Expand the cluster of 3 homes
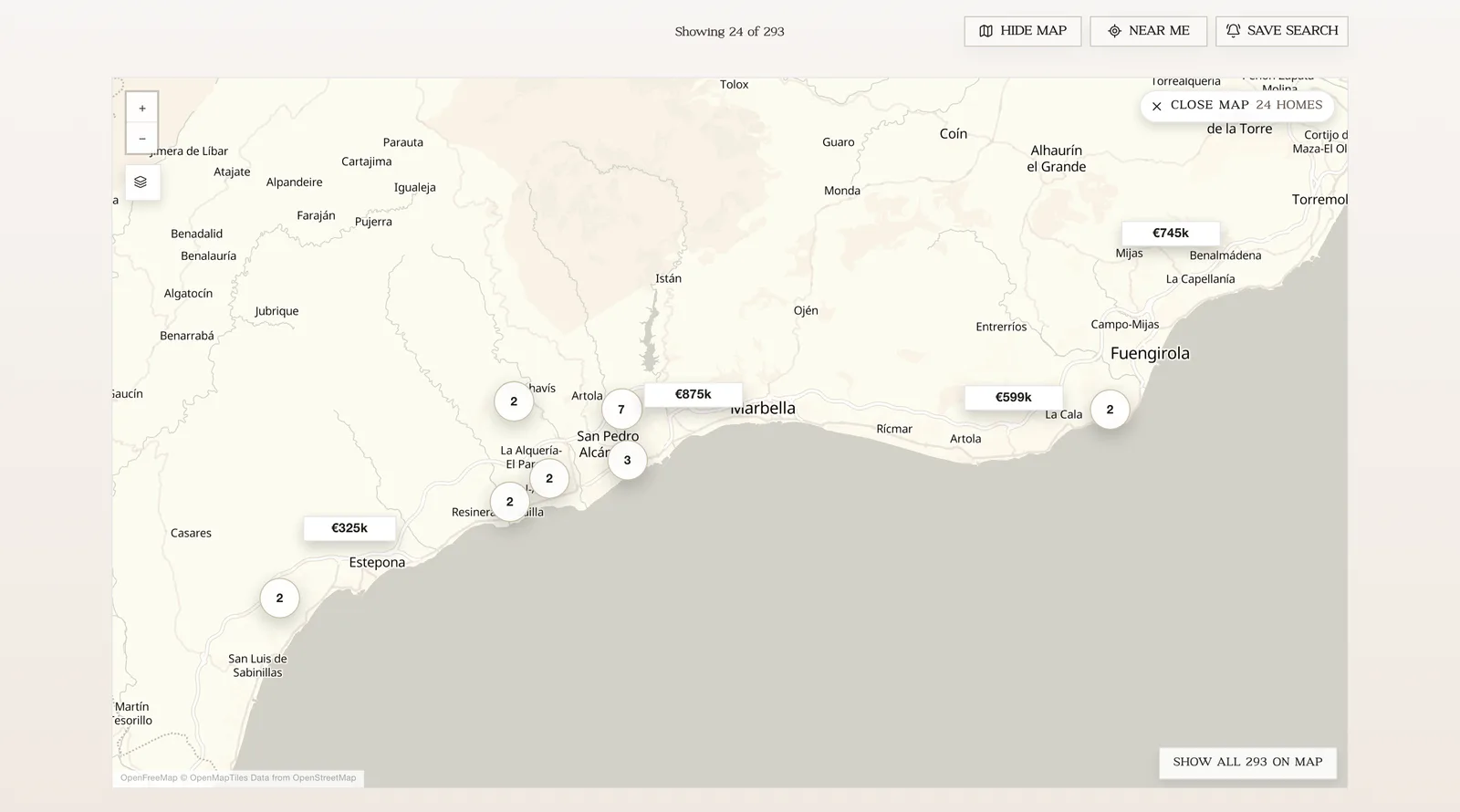Viewport: 1460px width, 812px height. 627,461
